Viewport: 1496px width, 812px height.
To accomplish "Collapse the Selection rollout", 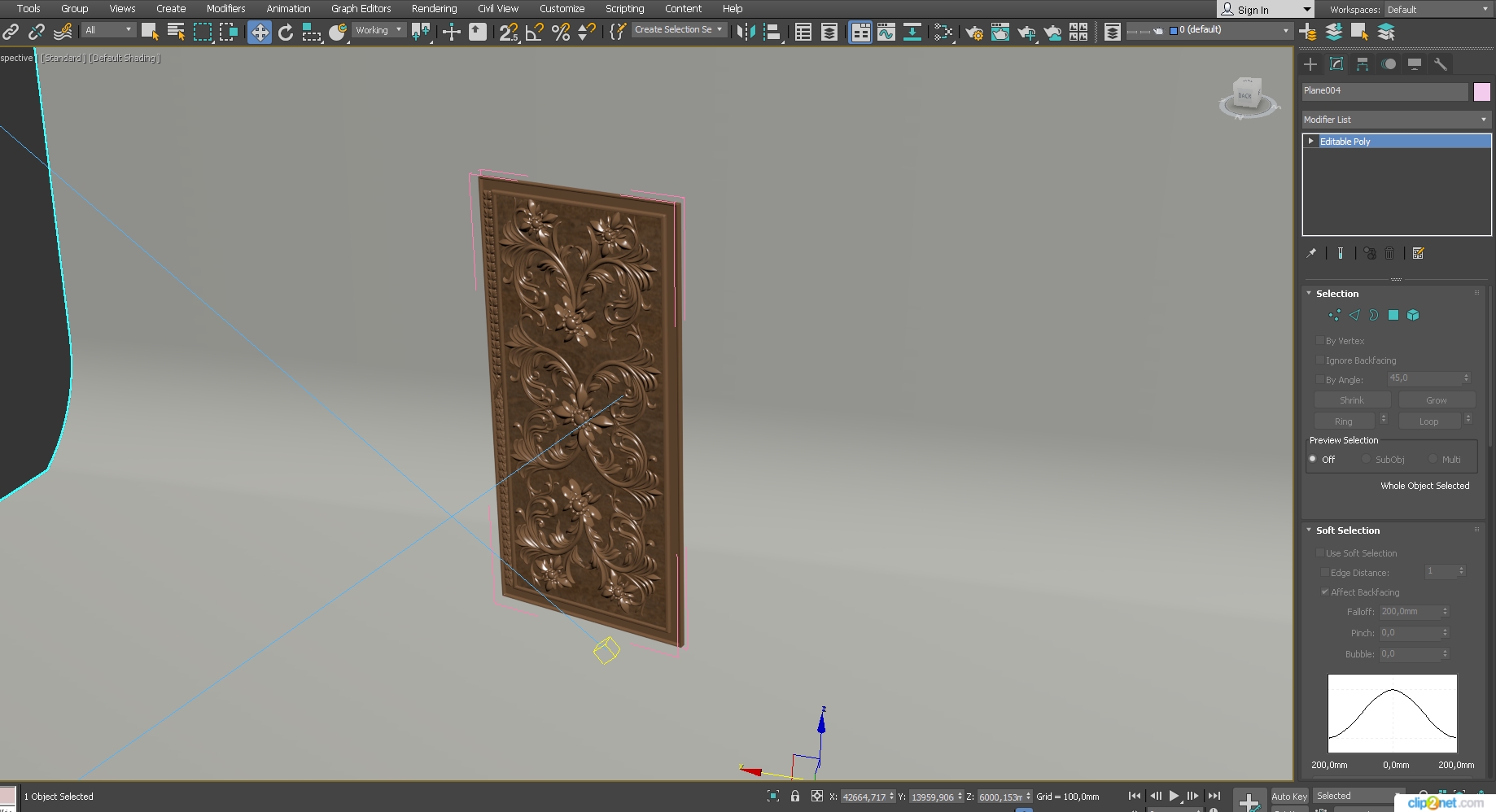I will (1309, 294).
